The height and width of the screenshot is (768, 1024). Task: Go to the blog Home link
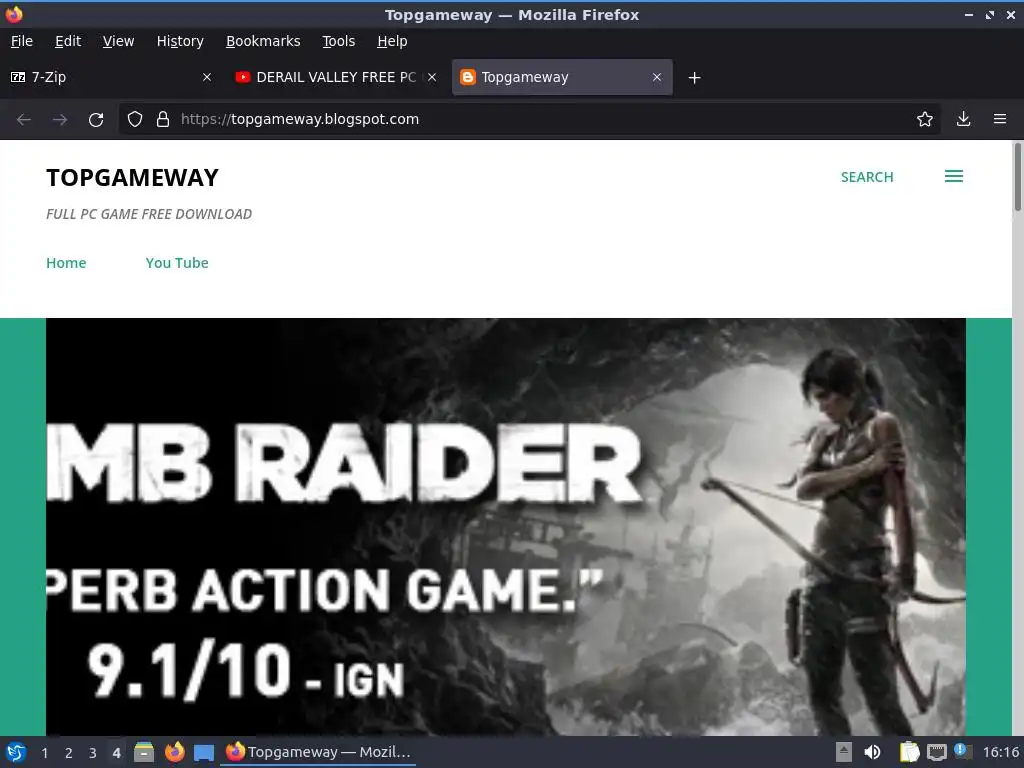tap(66, 263)
